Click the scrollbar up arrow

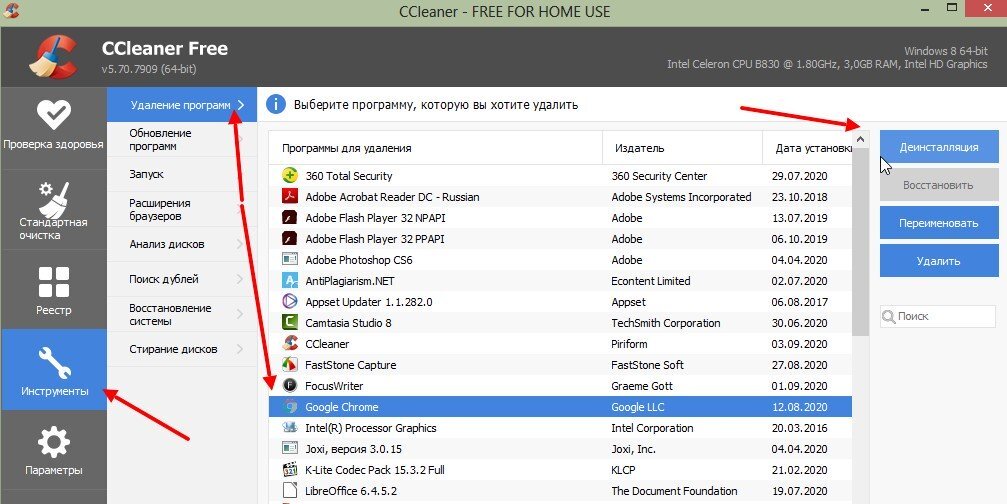click(x=861, y=139)
